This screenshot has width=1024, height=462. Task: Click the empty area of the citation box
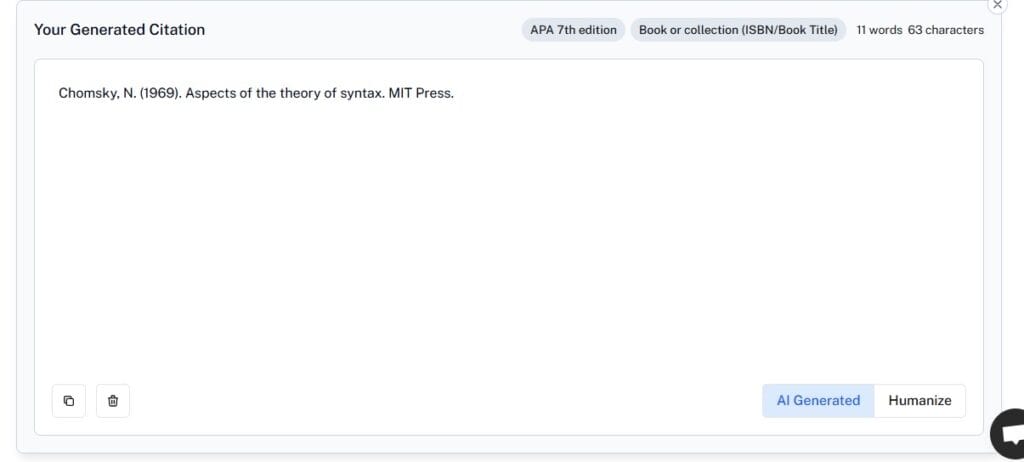[x=500, y=240]
